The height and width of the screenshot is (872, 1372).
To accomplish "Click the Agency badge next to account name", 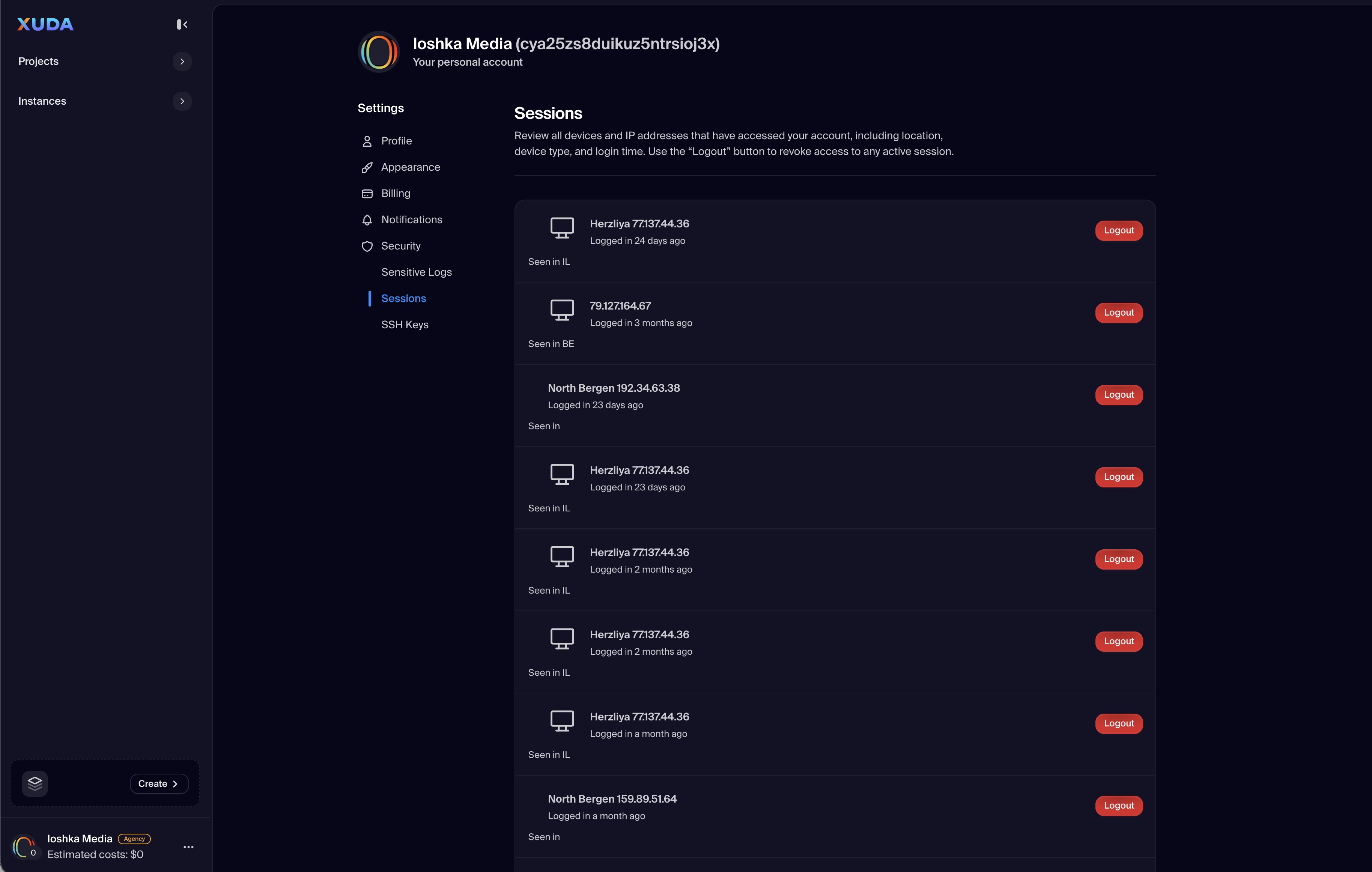I will point(134,838).
